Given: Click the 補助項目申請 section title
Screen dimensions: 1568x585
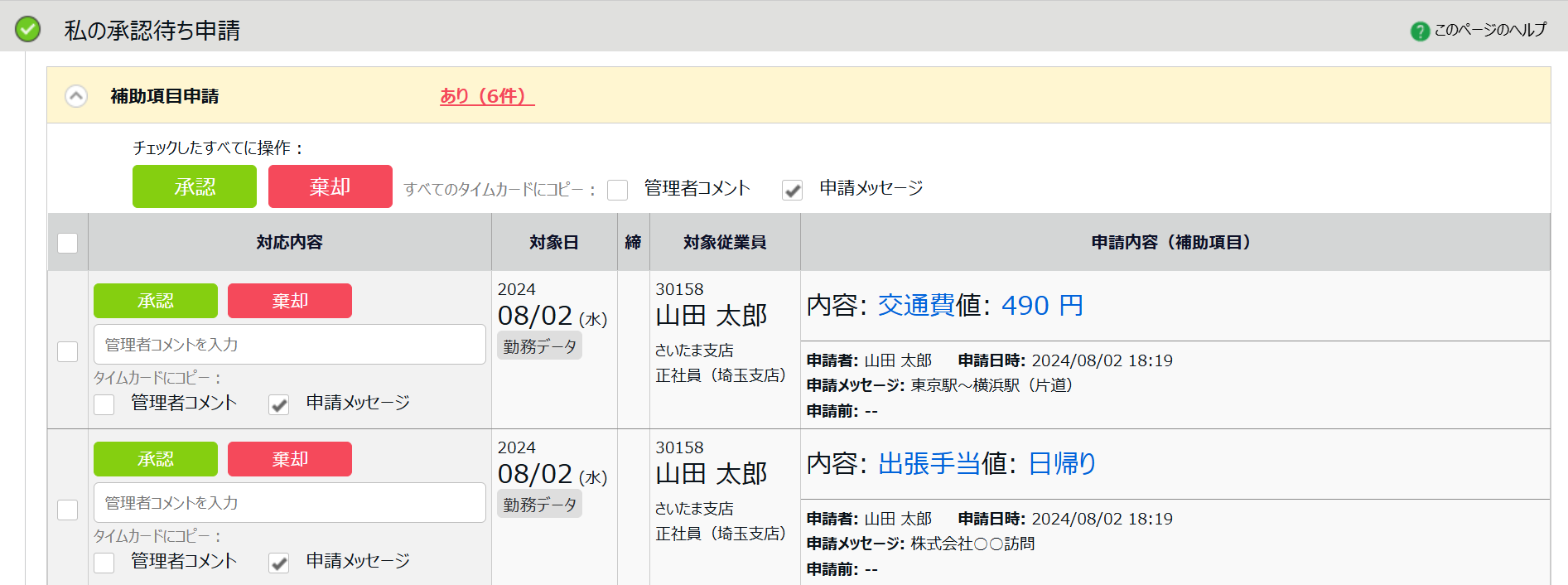Looking at the screenshot, I should [165, 96].
